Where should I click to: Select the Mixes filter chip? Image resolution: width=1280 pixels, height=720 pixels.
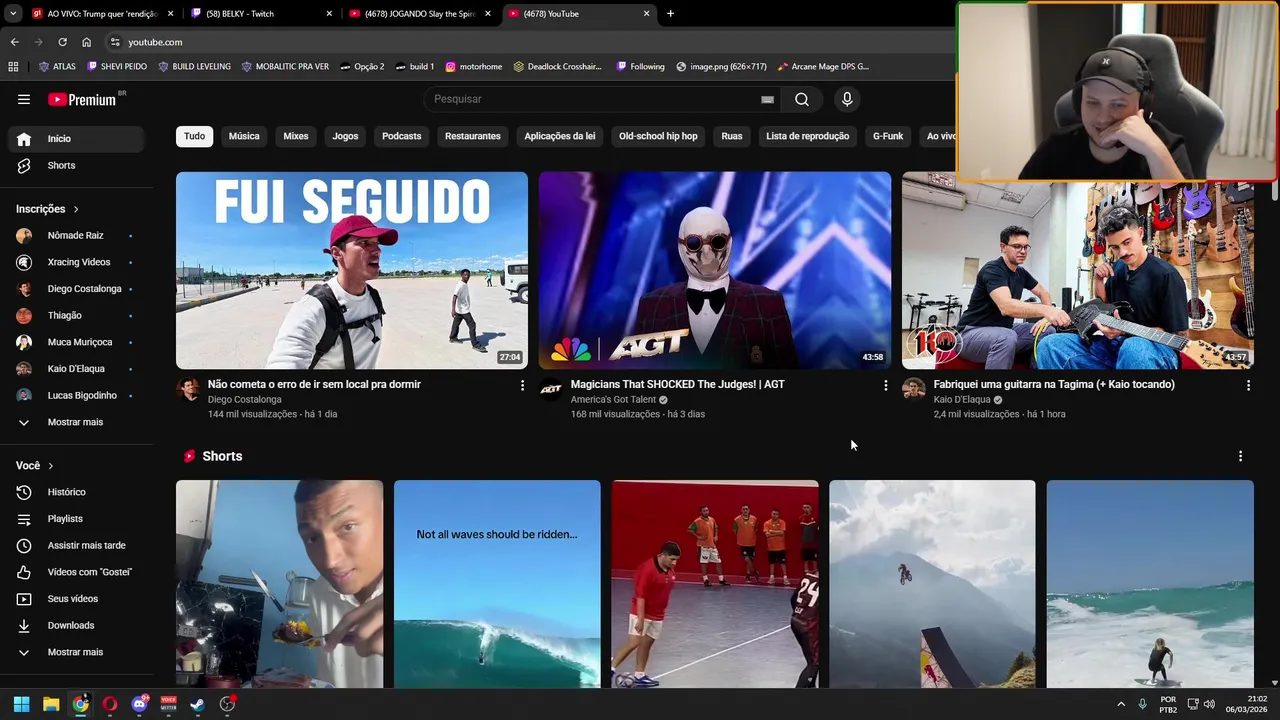click(x=296, y=136)
